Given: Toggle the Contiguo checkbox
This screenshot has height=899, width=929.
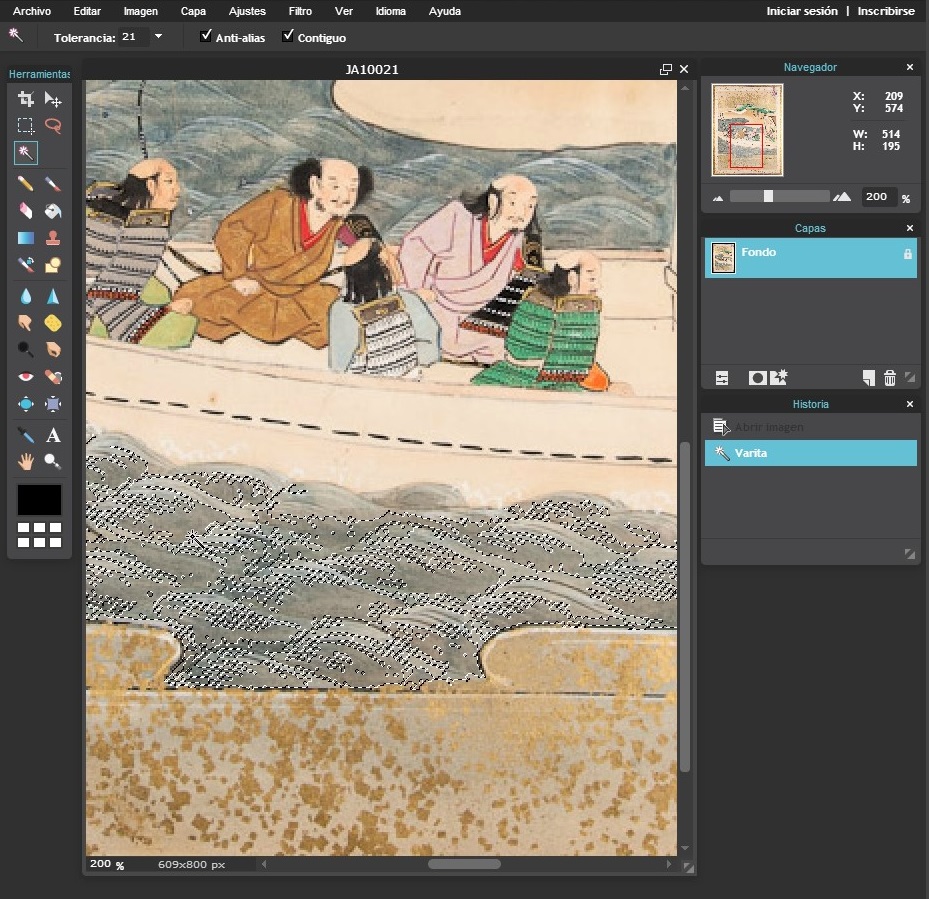Looking at the screenshot, I should [x=287, y=36].
